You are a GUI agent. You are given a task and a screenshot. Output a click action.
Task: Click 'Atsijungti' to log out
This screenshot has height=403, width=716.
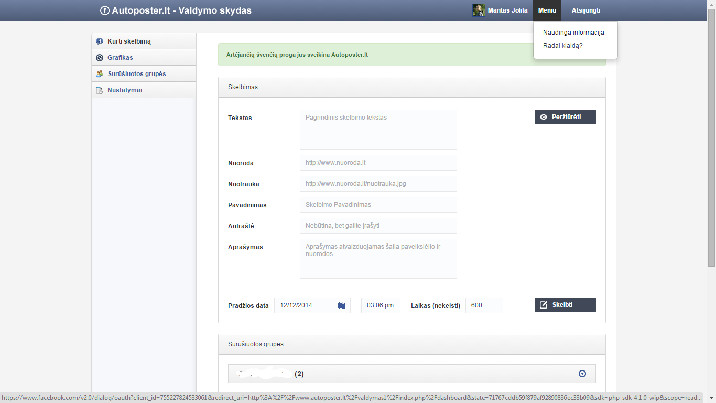tap(585, 10)
